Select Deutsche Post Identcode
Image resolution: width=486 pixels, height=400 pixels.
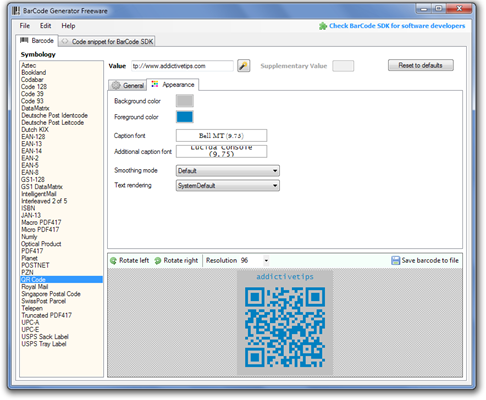pyautogui.click(x=55, y=115)
